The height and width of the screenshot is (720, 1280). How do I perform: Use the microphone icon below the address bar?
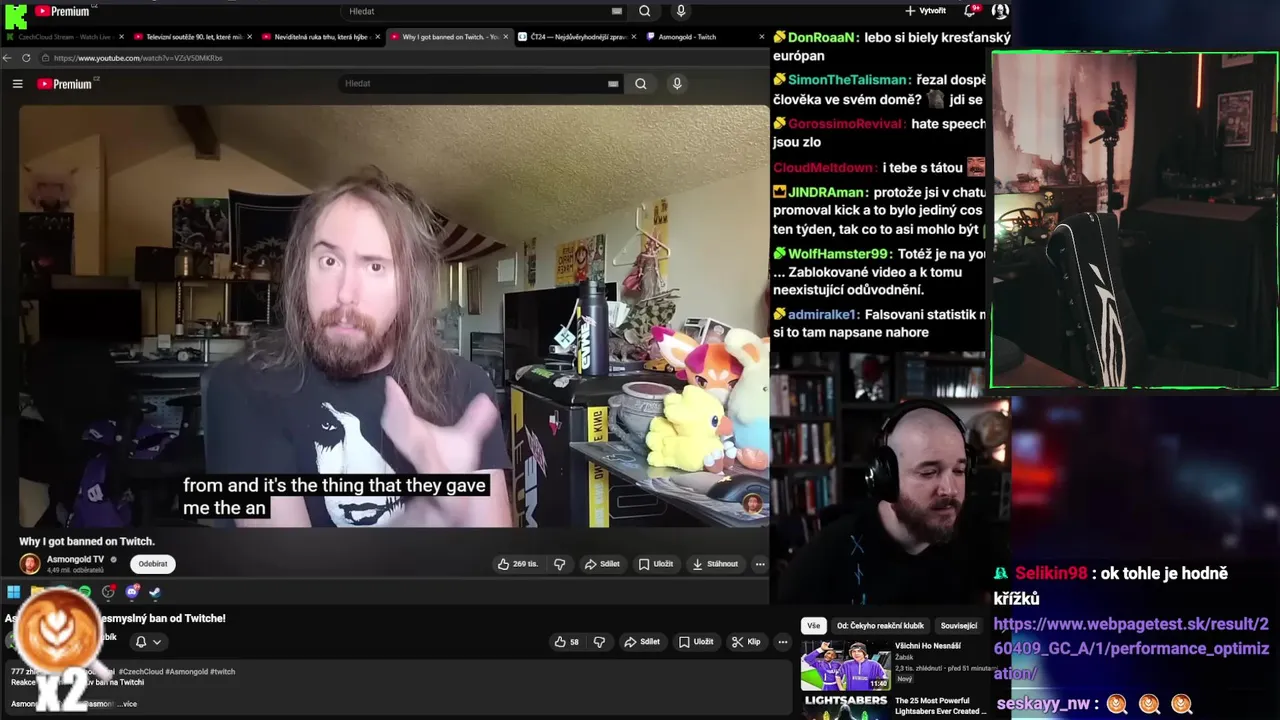point(677,84)
